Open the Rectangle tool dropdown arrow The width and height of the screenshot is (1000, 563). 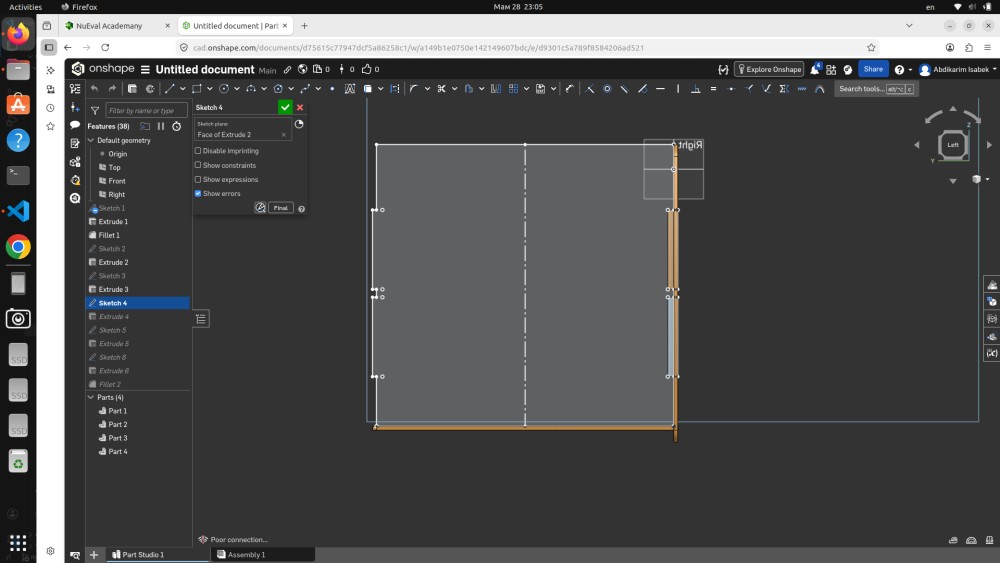[x=209, y=89]
